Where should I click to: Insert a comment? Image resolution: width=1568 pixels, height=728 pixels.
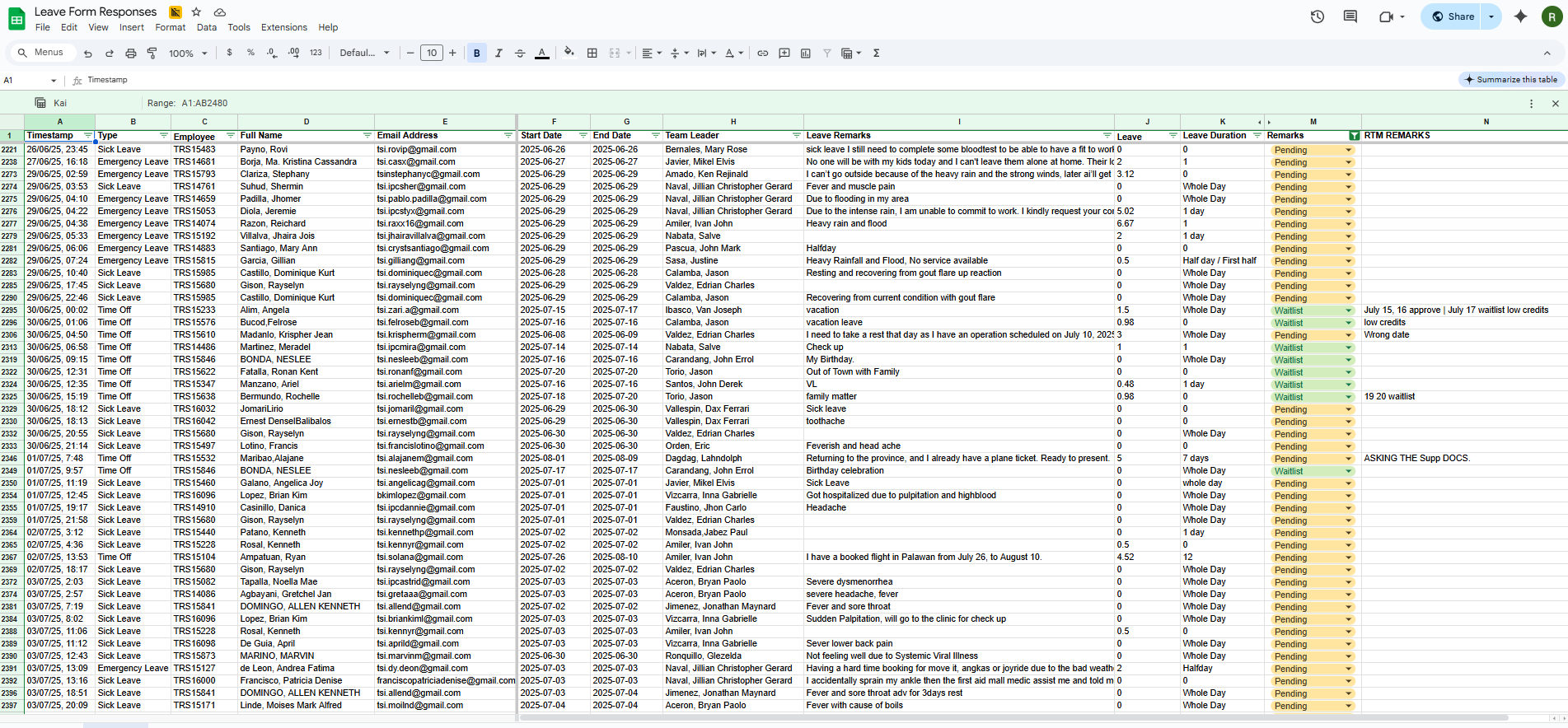click(784, 53)
